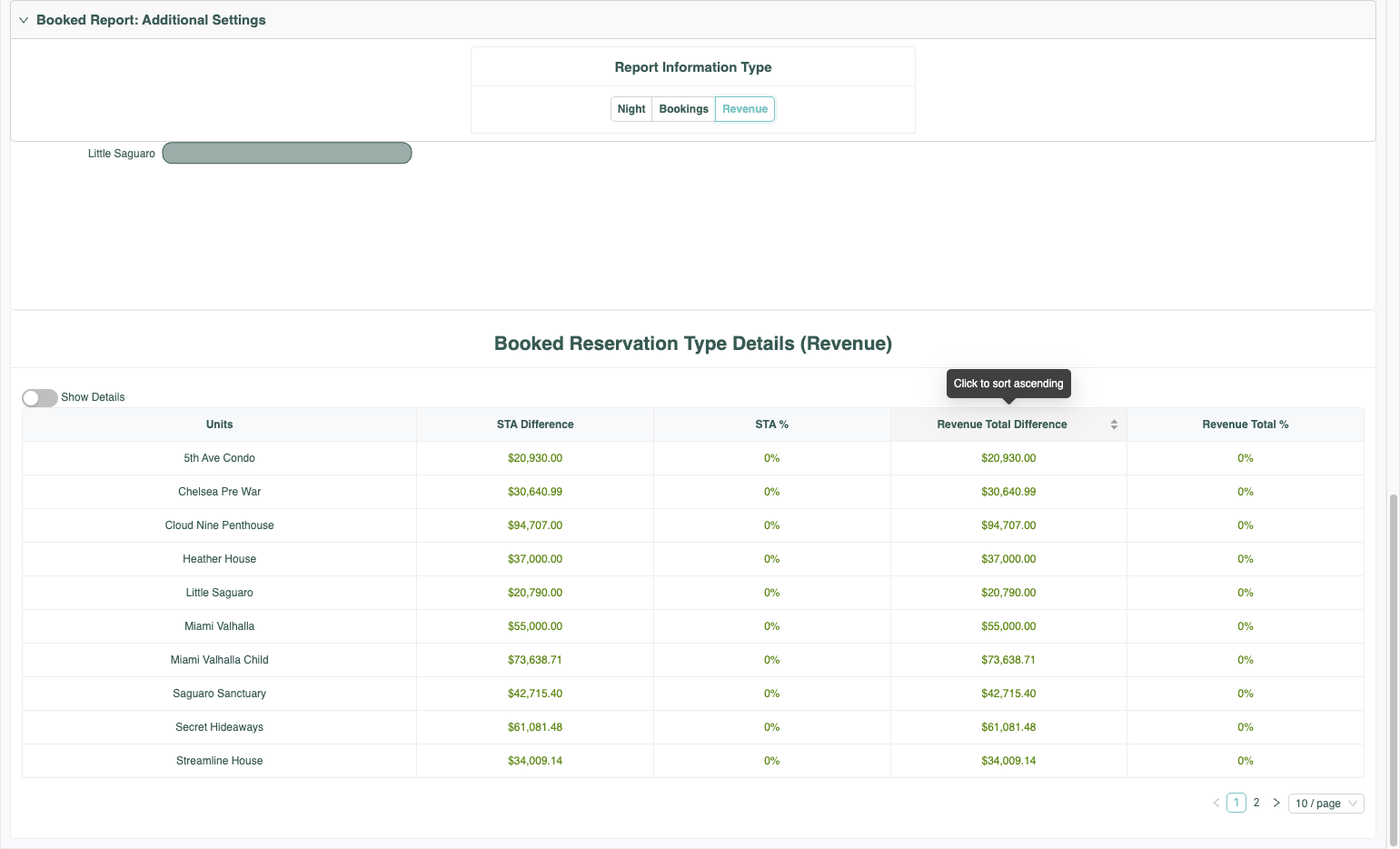The width and height of the screenshot is (1400, 849).
Task: Click the page vertical scrollbar thumb
Action: [x=1394, y=669]
